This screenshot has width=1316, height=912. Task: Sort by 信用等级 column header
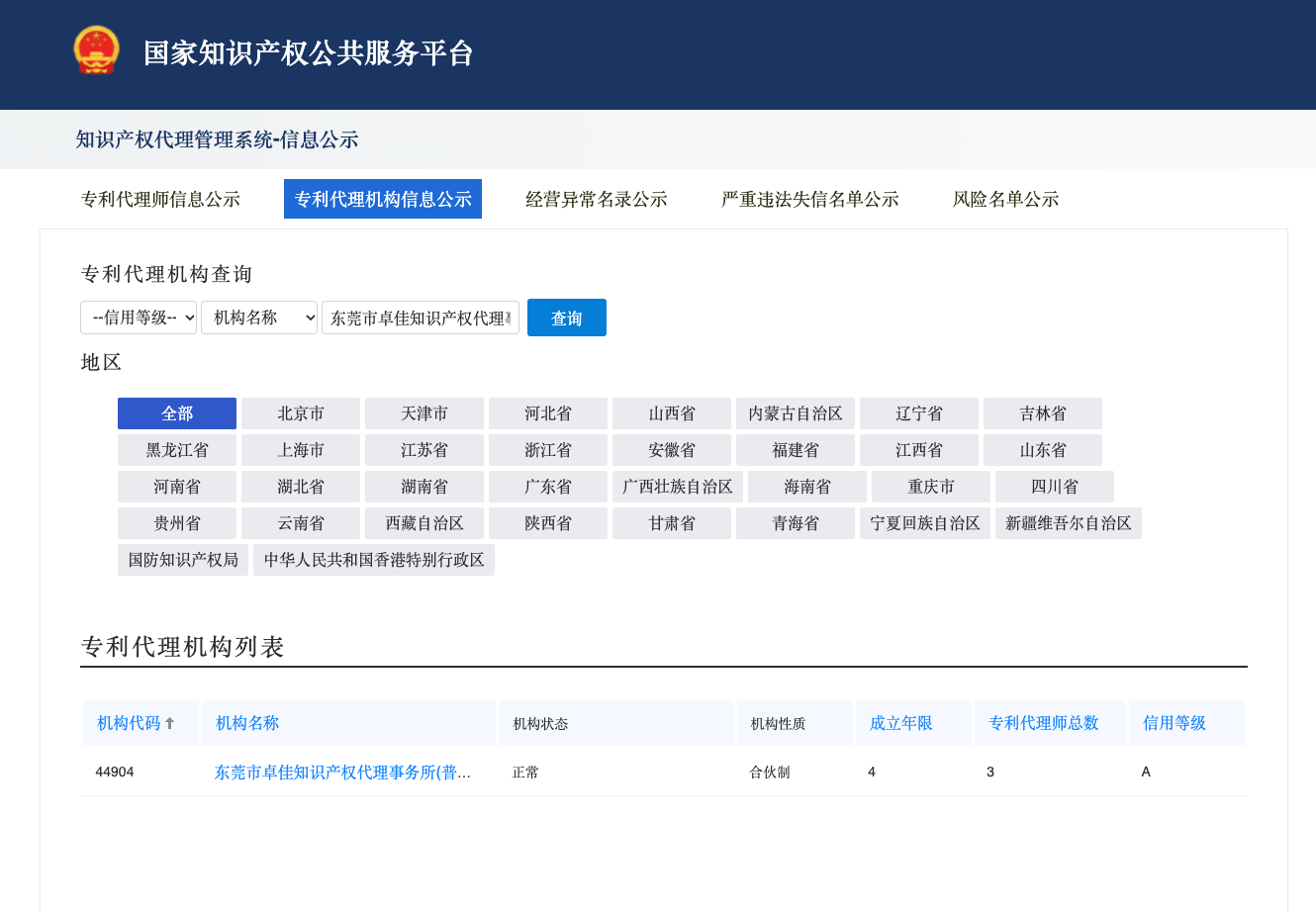tap(1175, 723)
